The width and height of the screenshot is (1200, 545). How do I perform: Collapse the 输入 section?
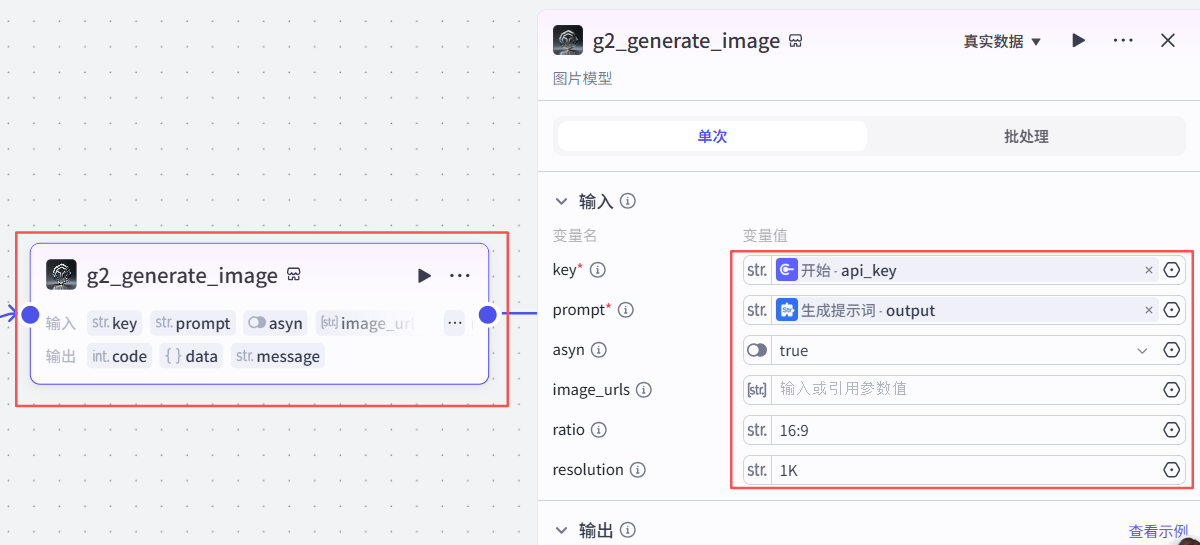(x=561, y=201)
